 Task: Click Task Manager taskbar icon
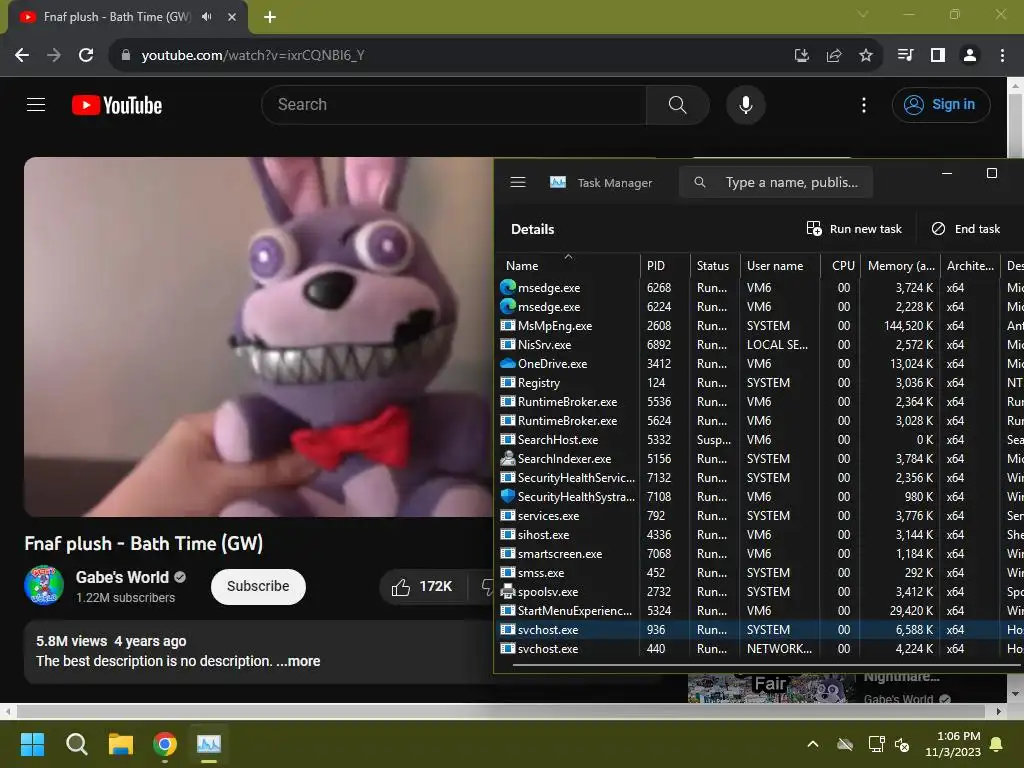(209, 744)
